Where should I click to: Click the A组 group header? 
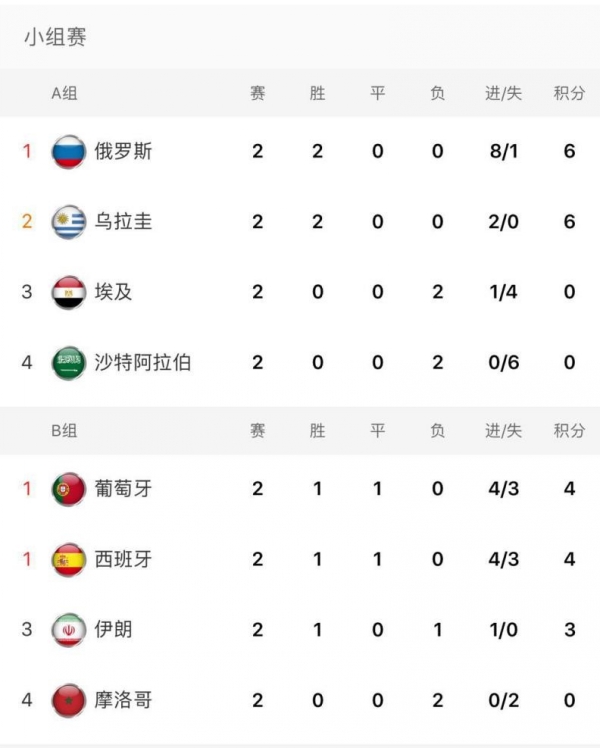[64, 93]
